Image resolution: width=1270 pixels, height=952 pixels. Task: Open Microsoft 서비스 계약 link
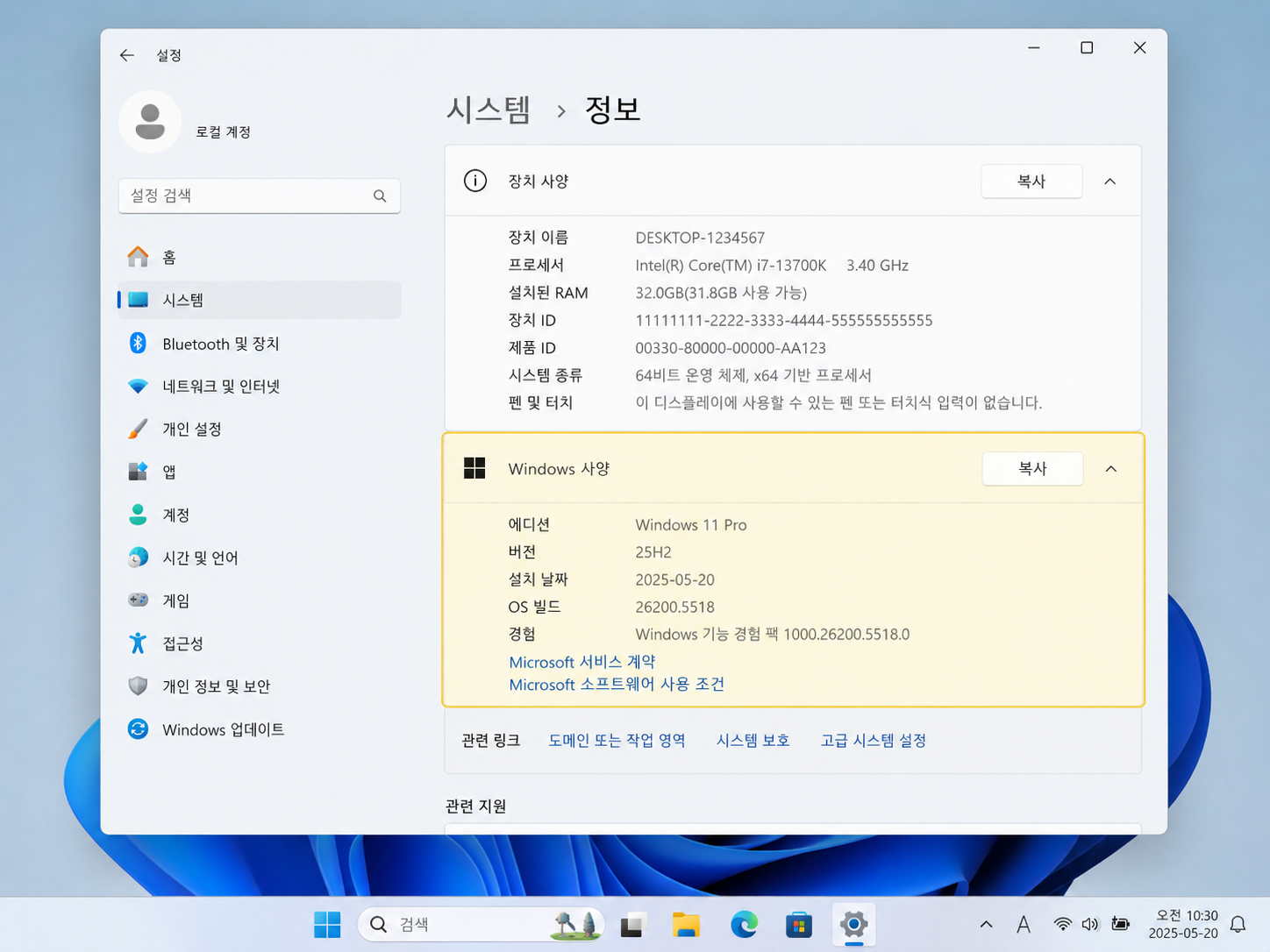[582, 662]
